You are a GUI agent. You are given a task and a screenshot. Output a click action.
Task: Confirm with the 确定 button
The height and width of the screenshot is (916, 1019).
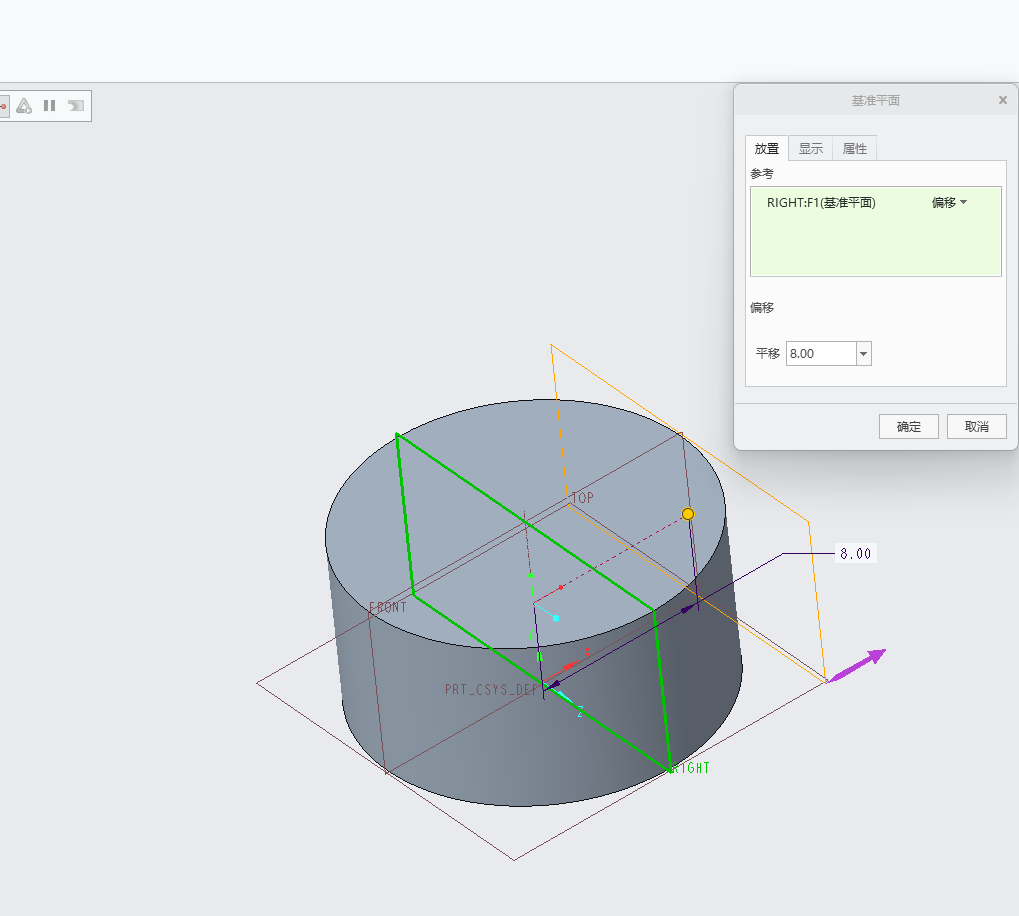[909, 427]
